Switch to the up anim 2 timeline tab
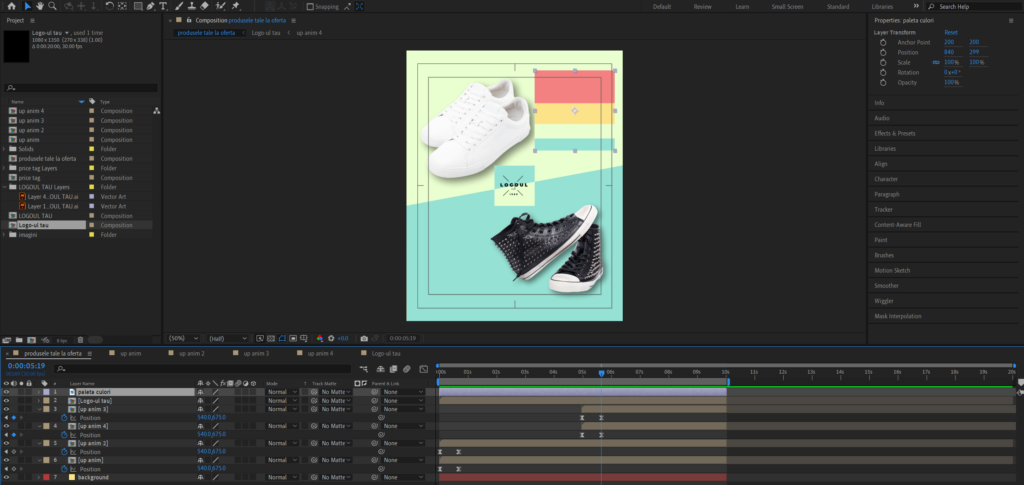The height and width of the screenshot is (485, 1024). coord(190,354)
